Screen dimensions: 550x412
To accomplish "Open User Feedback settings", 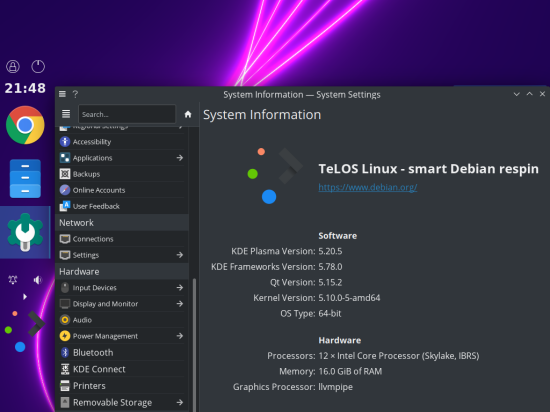I will pyautogui.click(x=122, y=206).
